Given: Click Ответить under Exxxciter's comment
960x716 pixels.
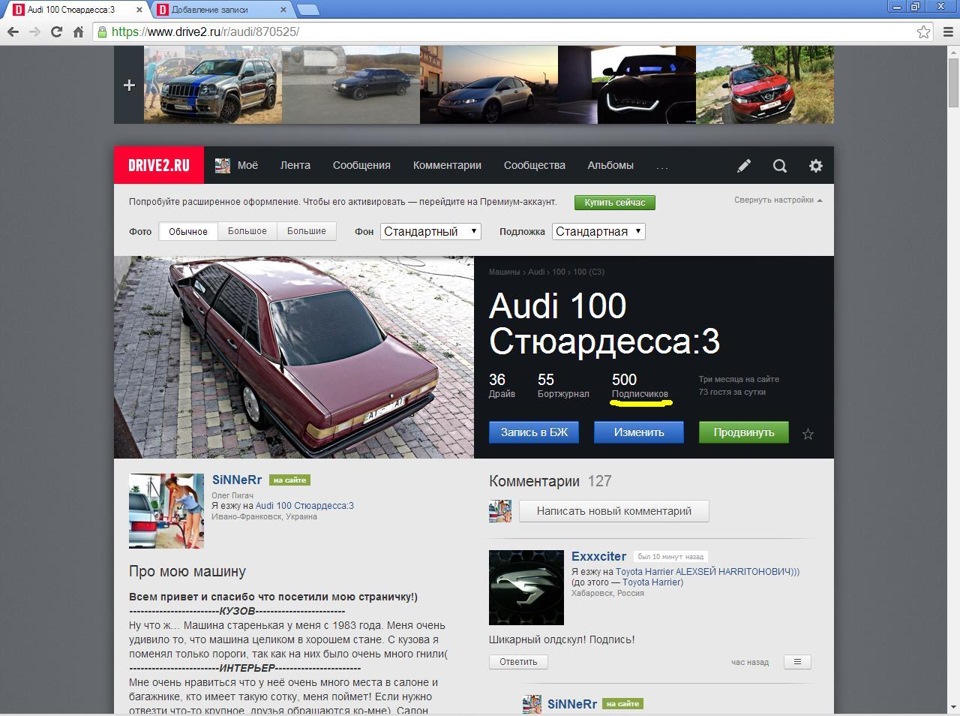Looking at the screenshot, I should pyautogui.click(x=518, y=661).
